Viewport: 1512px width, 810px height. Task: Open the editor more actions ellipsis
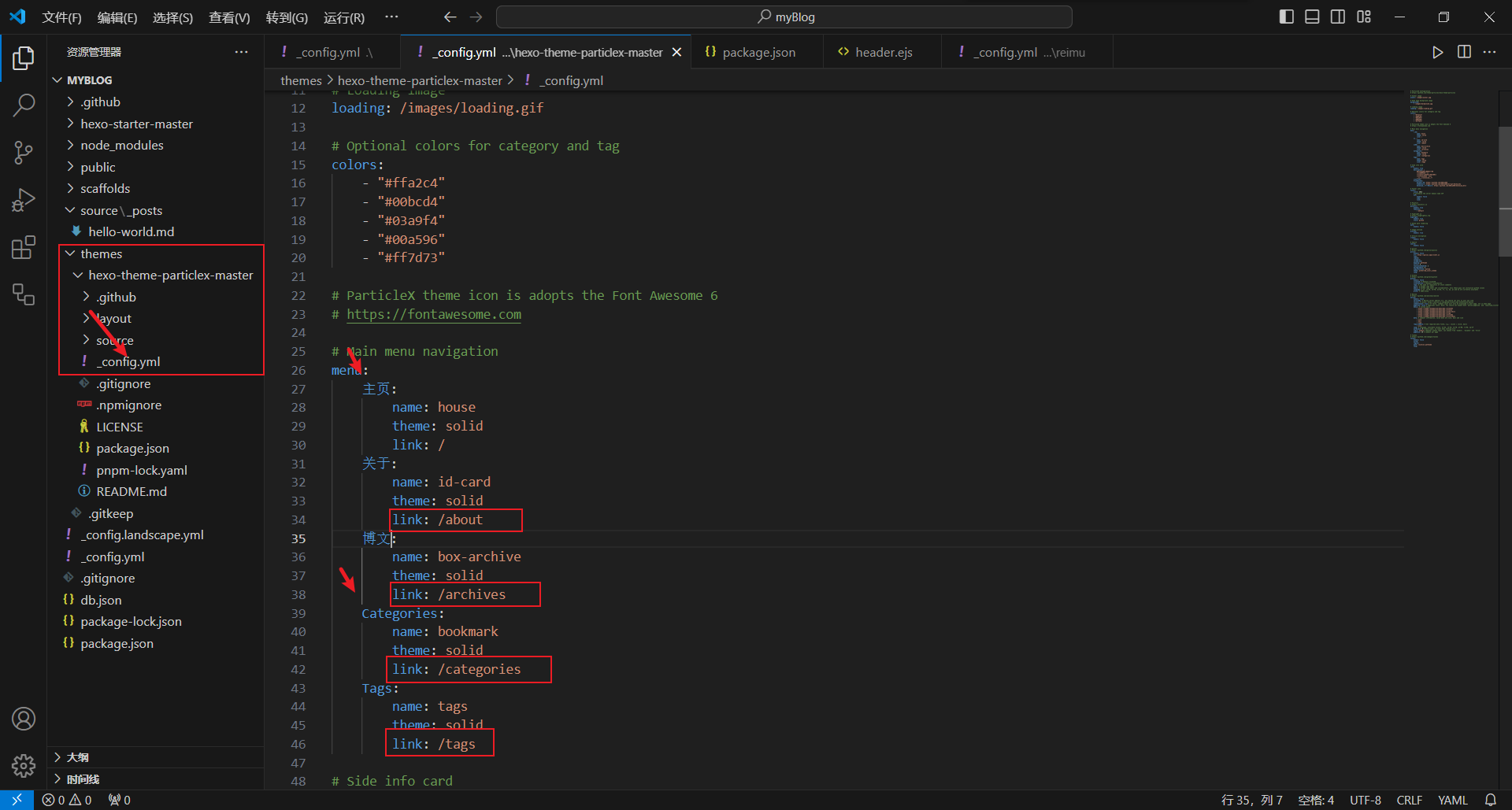pyautogui.click(x=1489, y=52)
